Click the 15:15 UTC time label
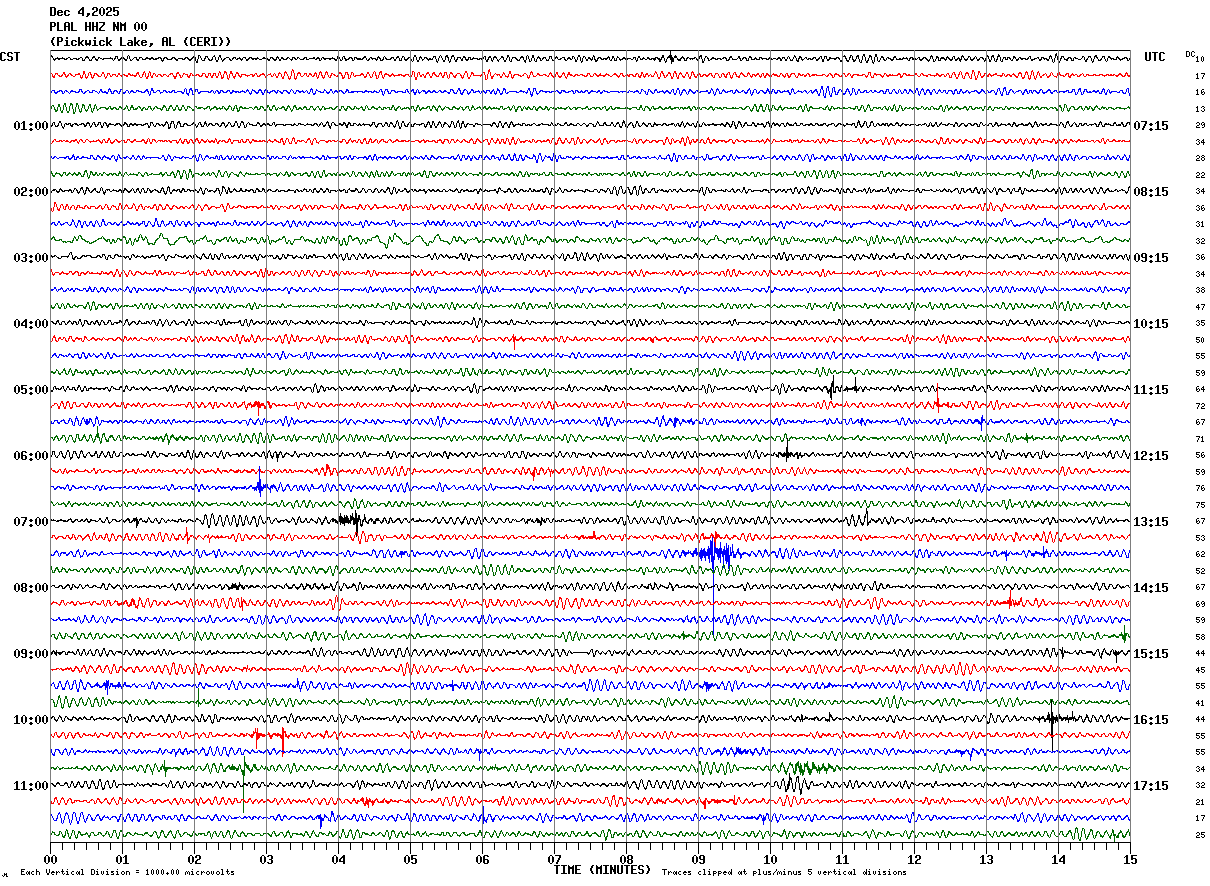Image resolution: width=1210 pixels, height=886 pixels. coord(1150,654)
